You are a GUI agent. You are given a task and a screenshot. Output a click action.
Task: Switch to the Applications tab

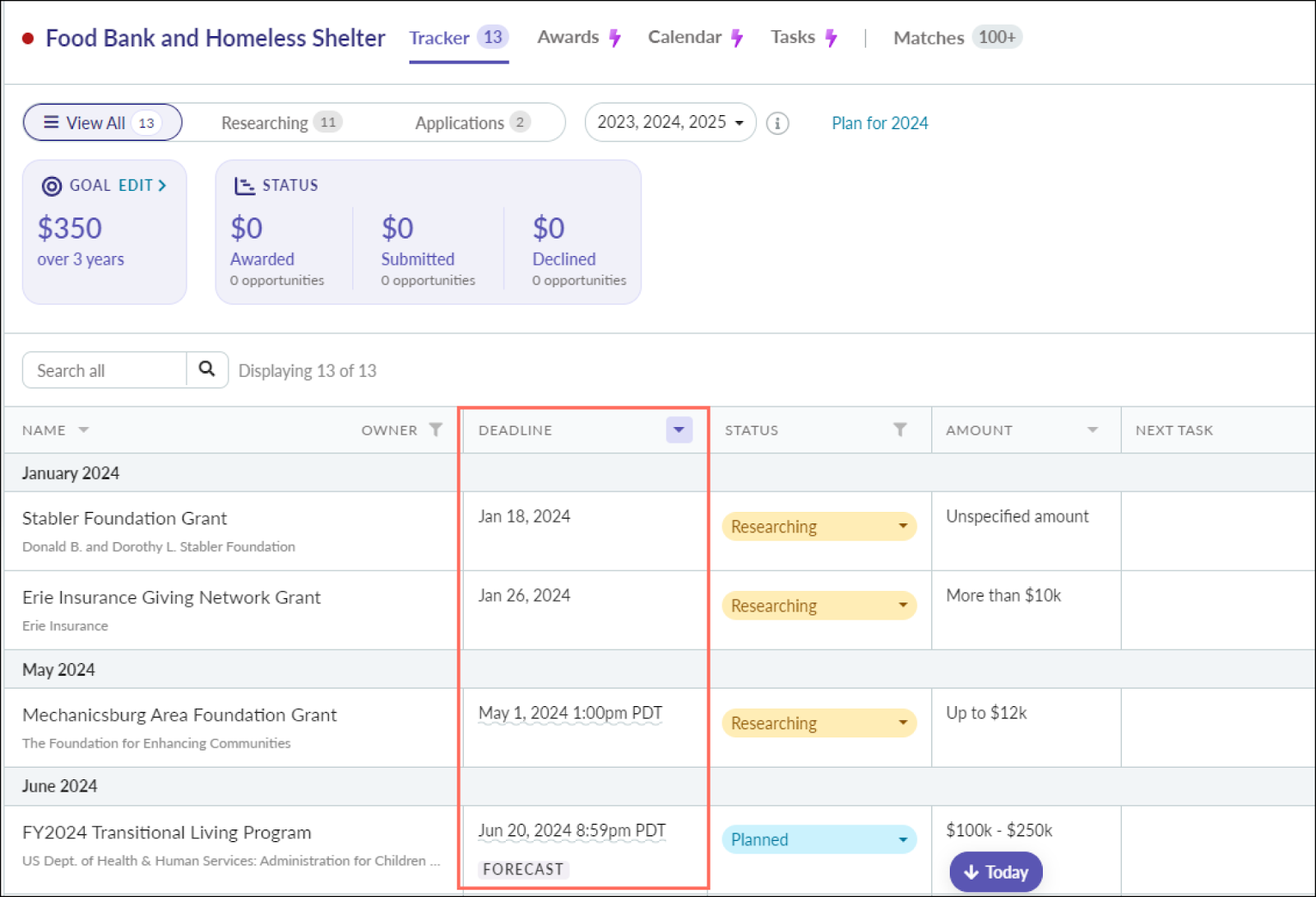460,122
